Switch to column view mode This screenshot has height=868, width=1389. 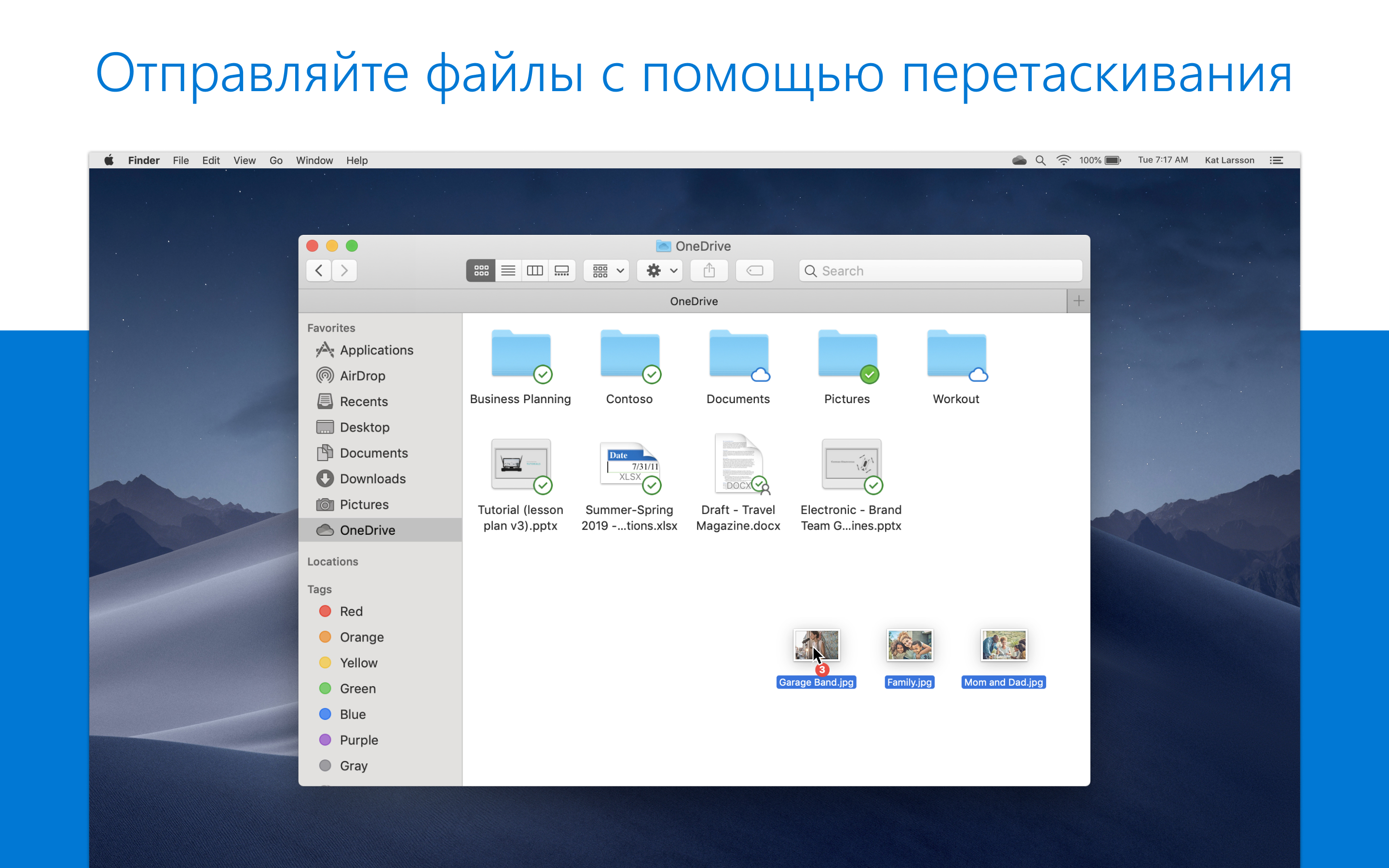[x=535, y=271]
